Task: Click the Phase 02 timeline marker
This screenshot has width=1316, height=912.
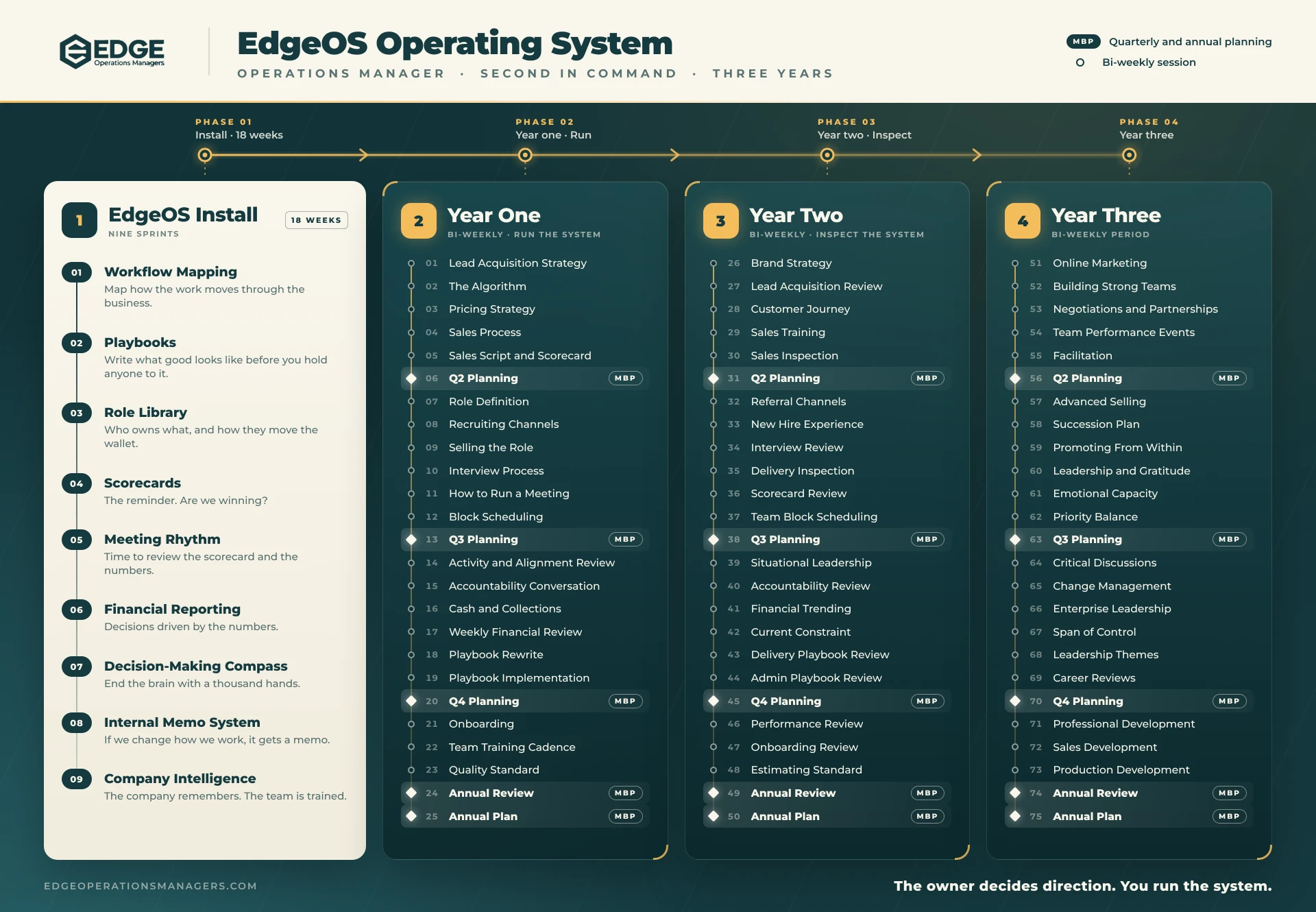Action: (x=525, y=155)
